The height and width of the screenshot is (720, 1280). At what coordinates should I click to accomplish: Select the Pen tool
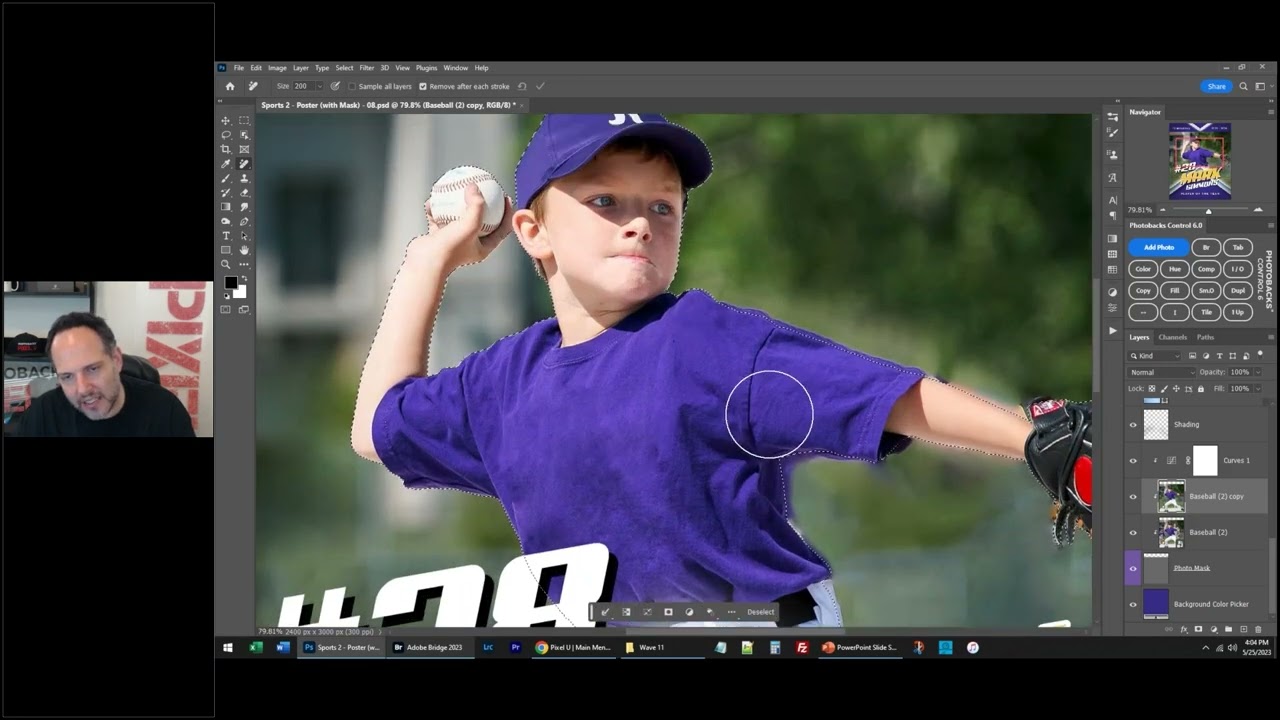coord(244,221)
